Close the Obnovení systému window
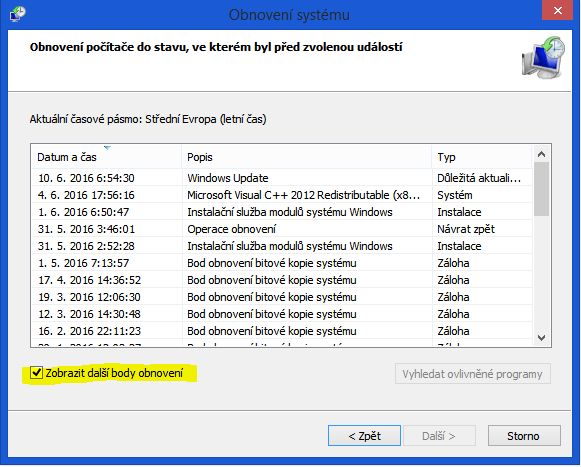Viewport: 581px width, 467px height. (x=558, y=10)
